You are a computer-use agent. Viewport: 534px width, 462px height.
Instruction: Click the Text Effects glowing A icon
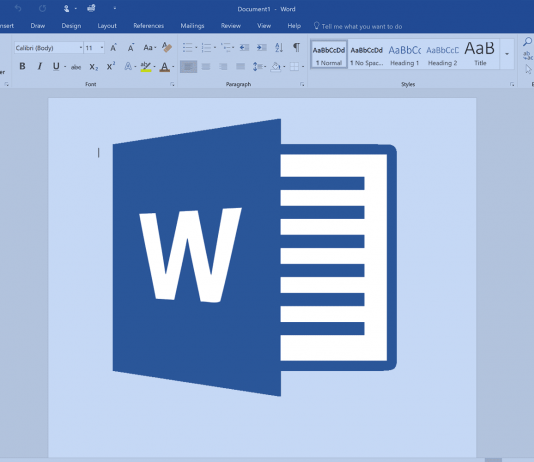click(x=128, y=66)
